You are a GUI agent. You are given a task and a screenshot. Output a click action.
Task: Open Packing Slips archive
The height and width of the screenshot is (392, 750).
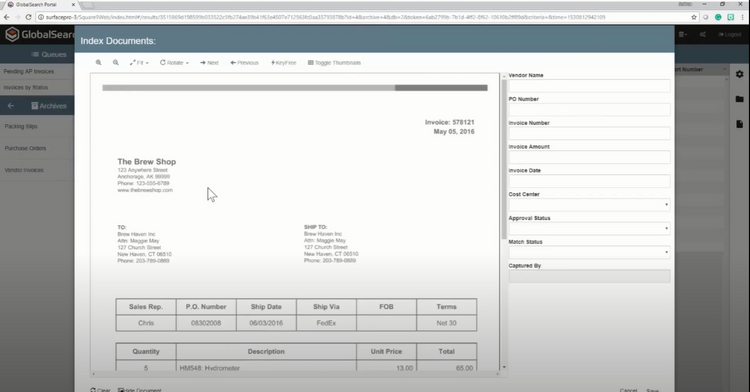coord(21,126)
